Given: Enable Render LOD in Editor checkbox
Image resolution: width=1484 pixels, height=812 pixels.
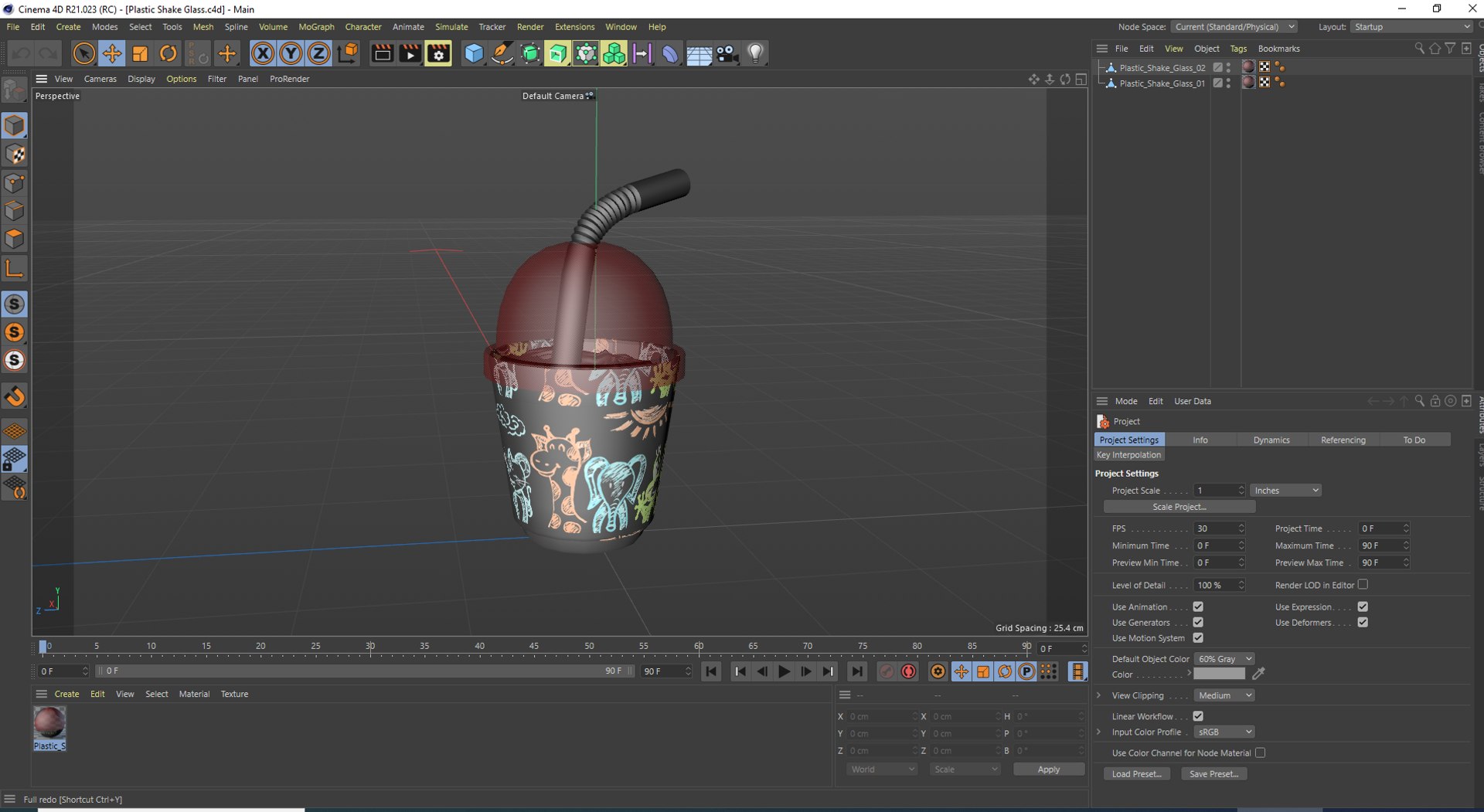Looking at the screenshot, I should 1363,584.
